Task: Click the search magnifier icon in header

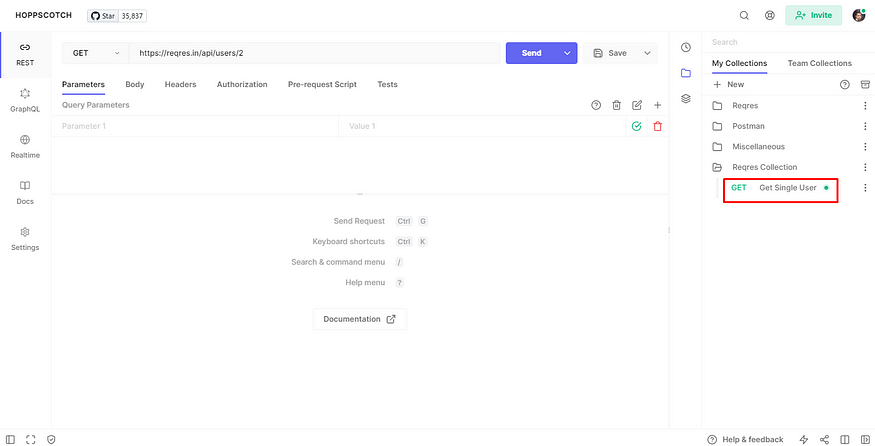Action: coord(744,16)
